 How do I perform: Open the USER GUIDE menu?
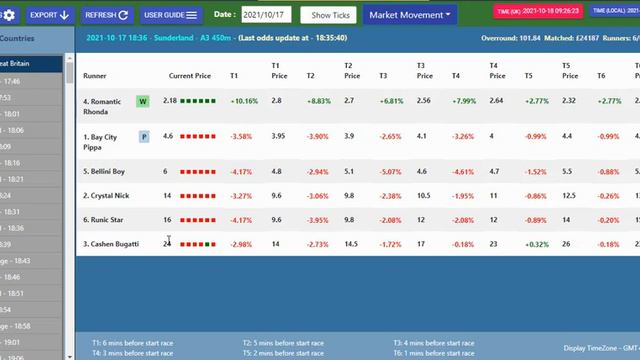(x=171, y=15)
